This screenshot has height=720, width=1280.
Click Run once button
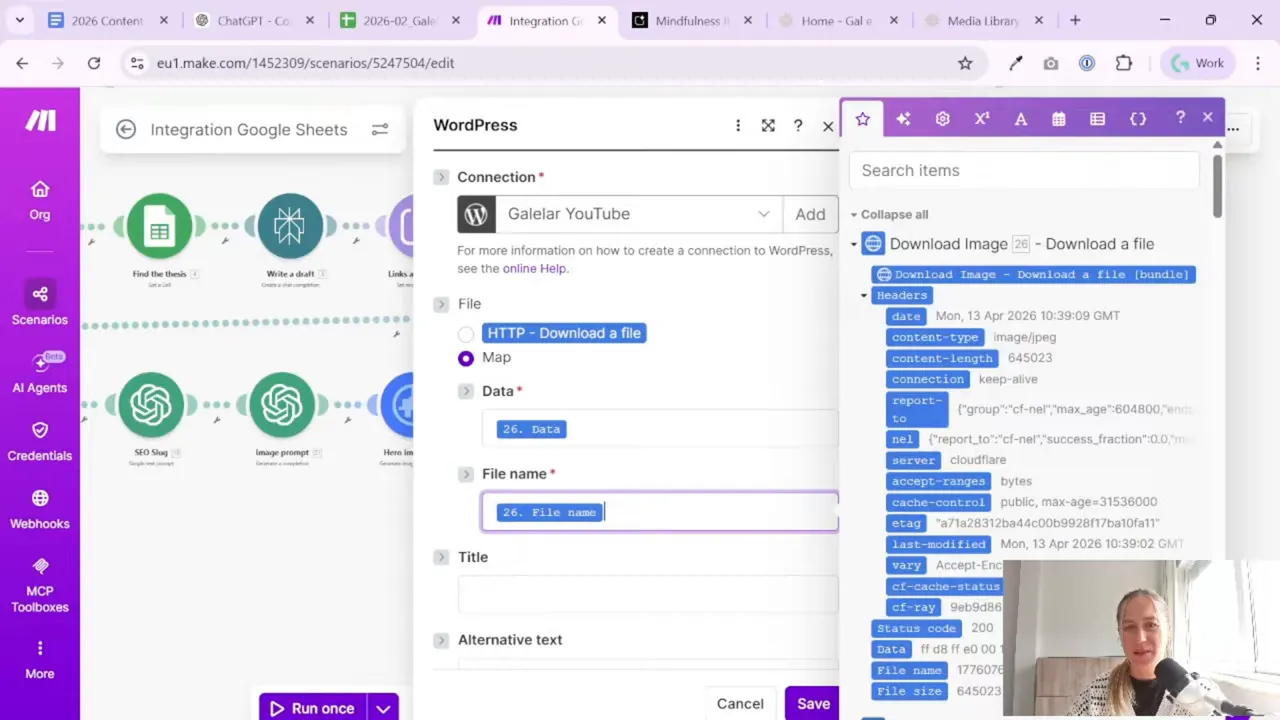pyautogui.click(x=313, y=708)
